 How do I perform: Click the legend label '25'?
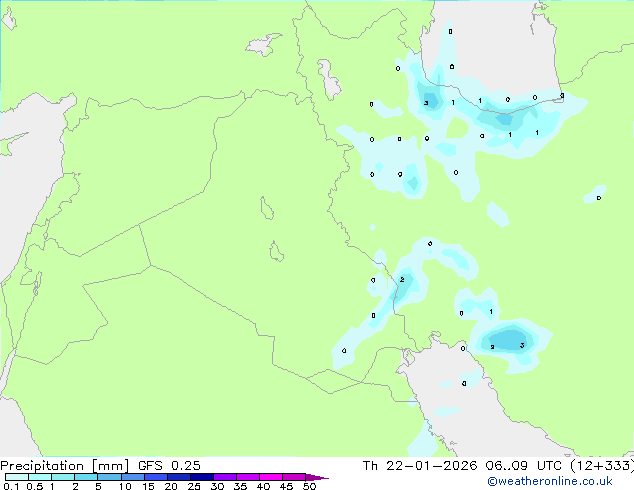click(x=194, y=486)
